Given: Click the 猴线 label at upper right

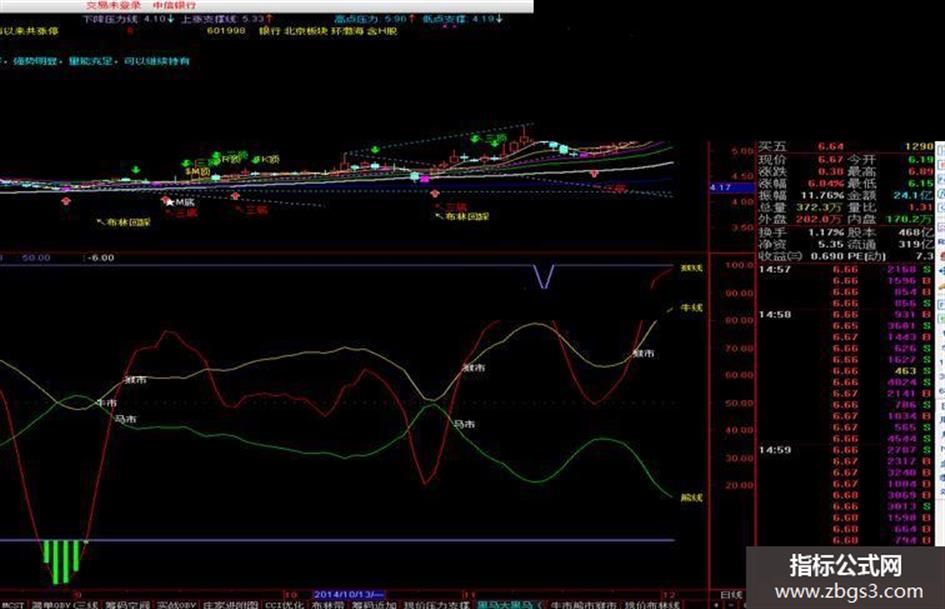Looking at the screenshot, I should pos(691,267).
